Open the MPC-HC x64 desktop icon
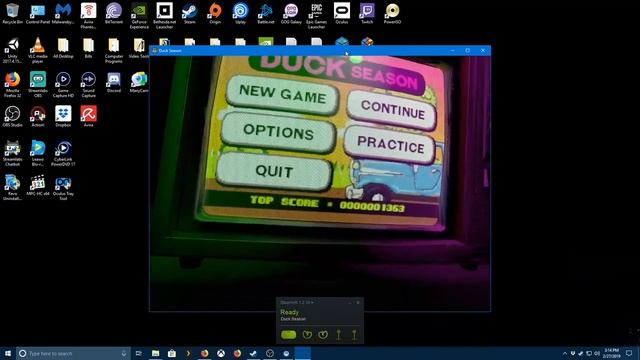Image resolution: width=640 pixels, height=360 pixels. pos(38,185)
